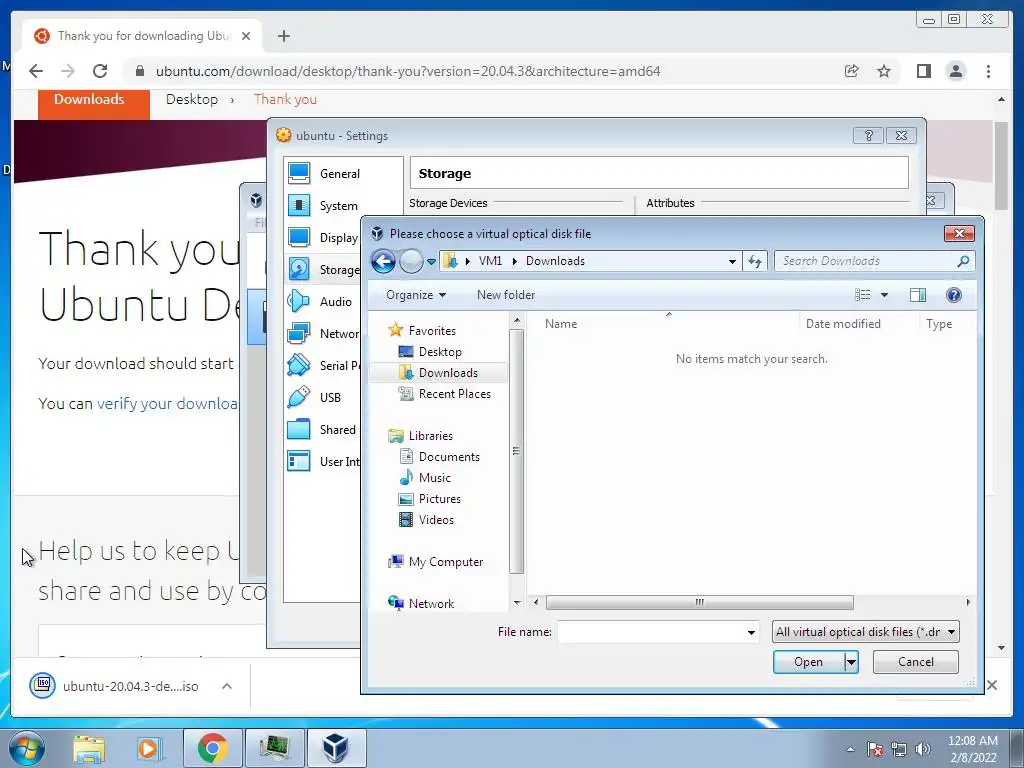Image resolution: width=1024 pixels, height=768 pixels.
Task: Open file type filter dropdown
Action: (865, 632)
